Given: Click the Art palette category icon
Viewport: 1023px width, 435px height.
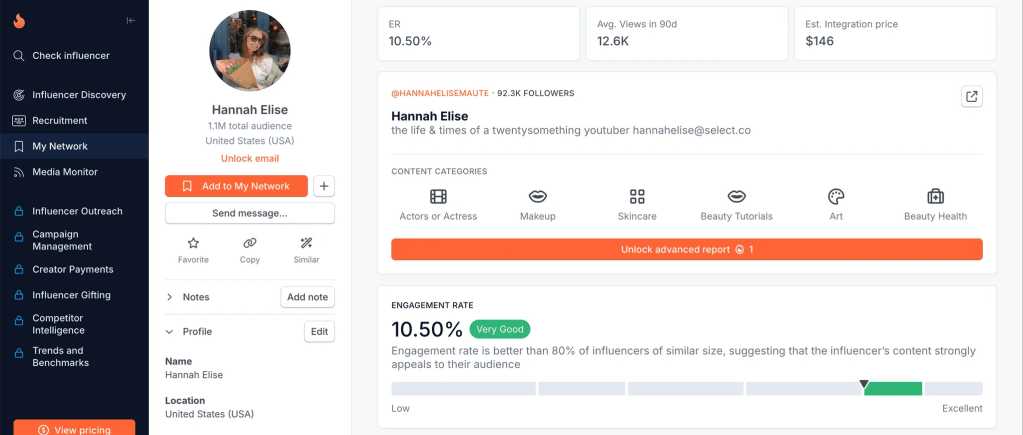Looking at the screenshot, I should [x=836, y=197].
